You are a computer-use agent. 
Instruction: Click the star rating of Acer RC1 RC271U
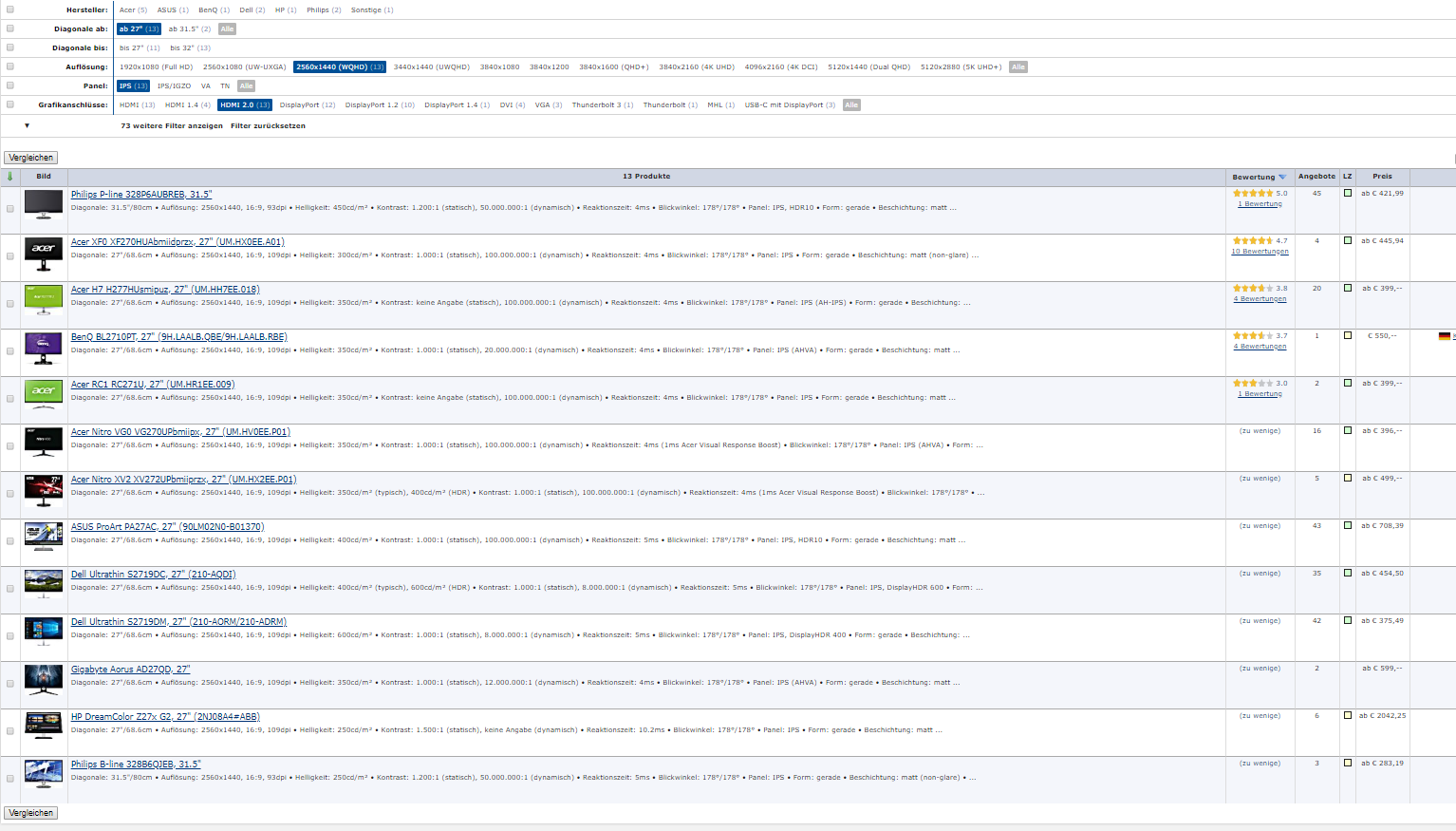[1253, 383]
